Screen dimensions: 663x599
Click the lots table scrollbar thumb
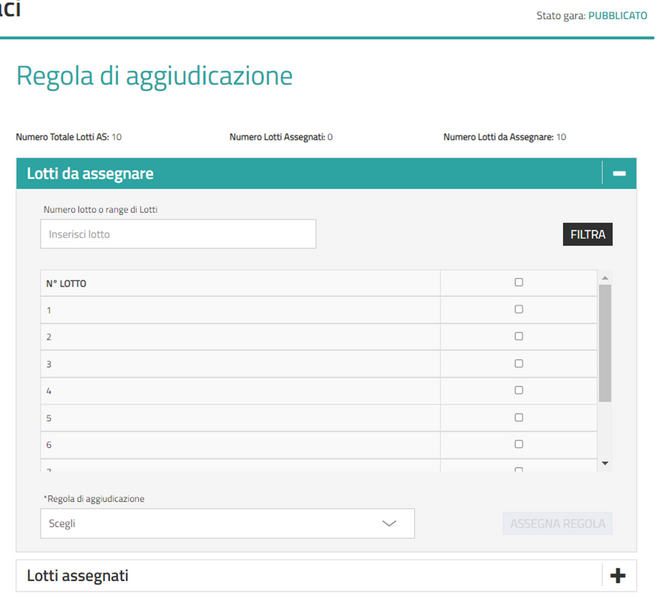click(604, 342)
